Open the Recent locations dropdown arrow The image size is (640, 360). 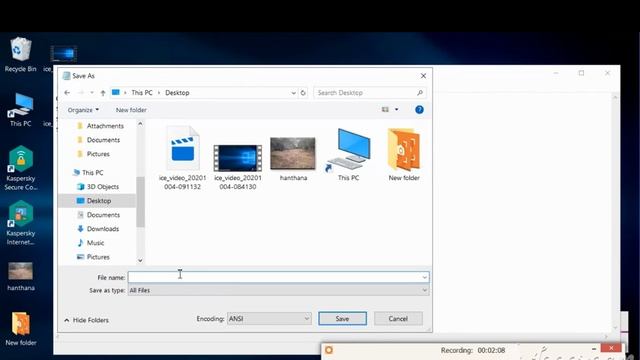point(92,93)
